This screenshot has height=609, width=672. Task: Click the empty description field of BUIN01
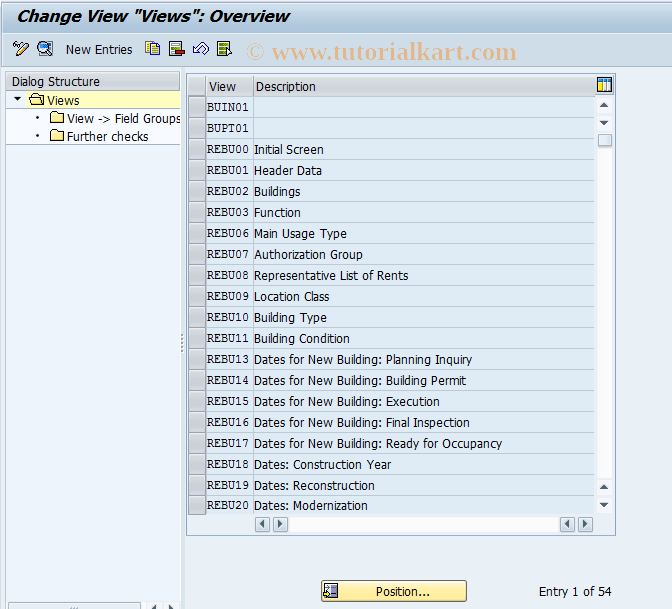click(x=423, y=107)
